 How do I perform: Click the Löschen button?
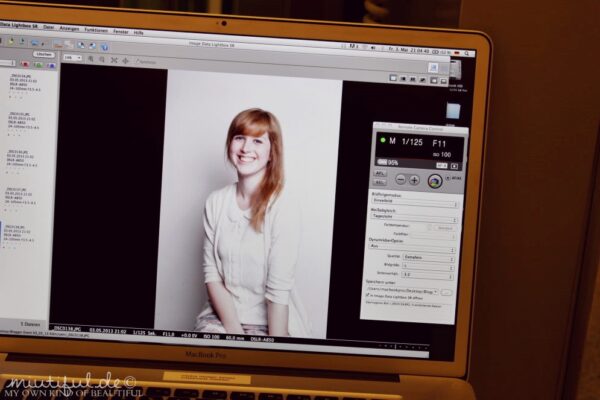click(x=43, y=55)
